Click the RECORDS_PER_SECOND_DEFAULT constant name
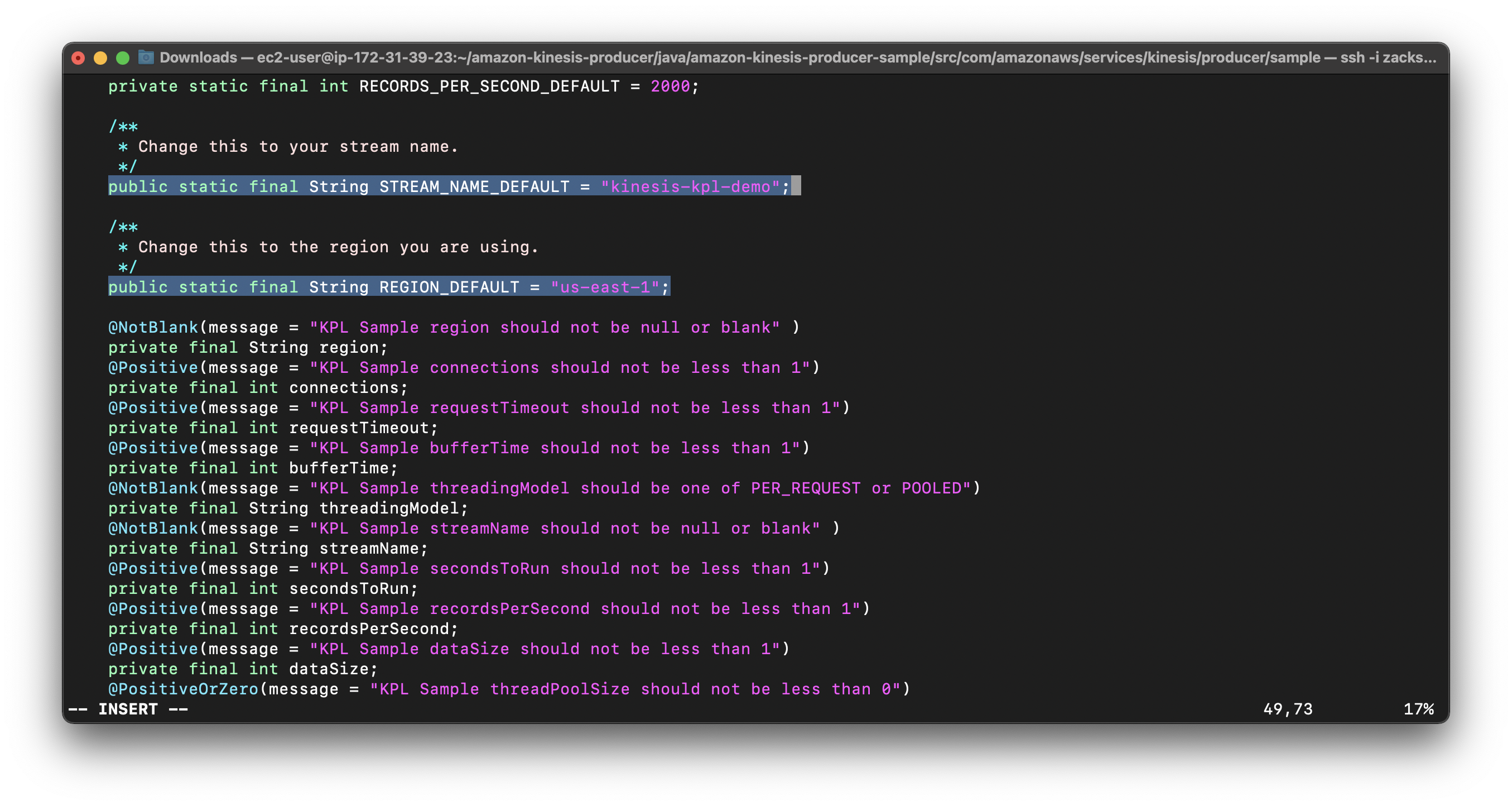1512x806 pixels. click(489, 87)
